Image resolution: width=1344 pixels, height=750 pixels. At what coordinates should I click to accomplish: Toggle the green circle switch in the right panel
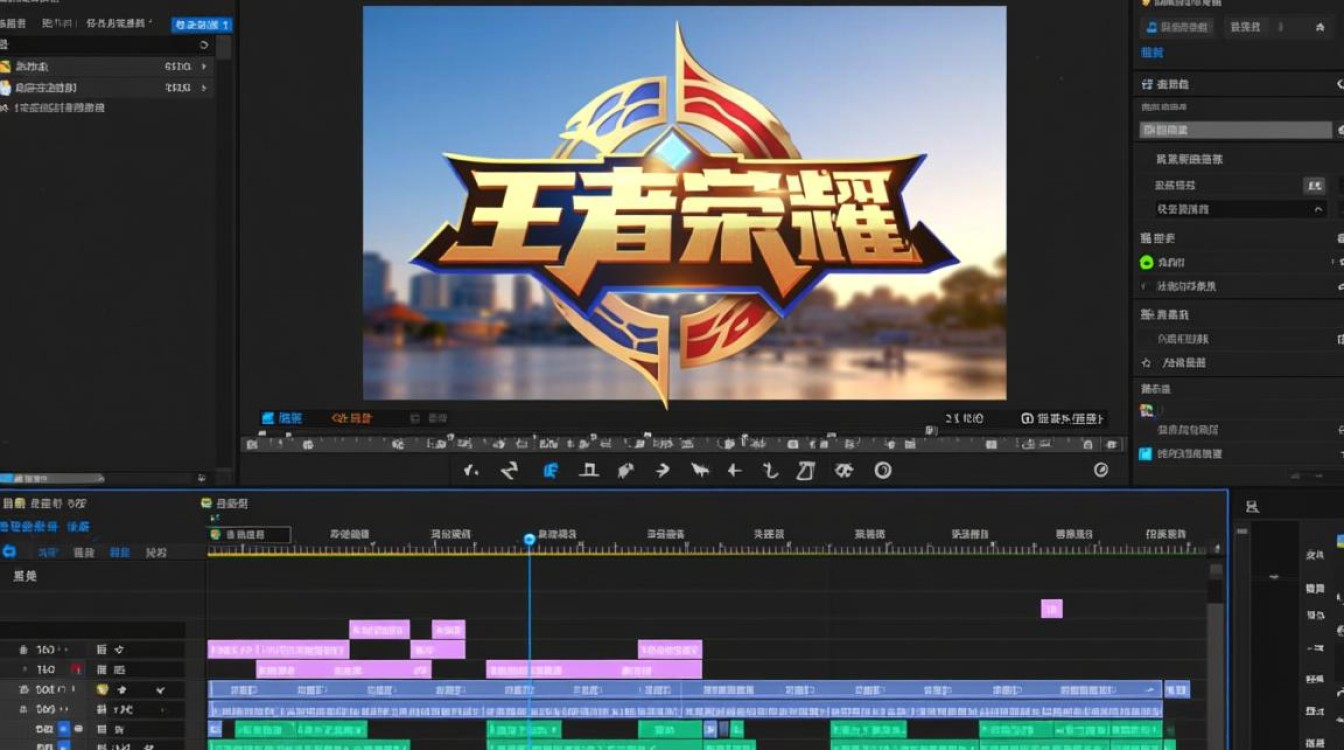(x=1147, y=263)
